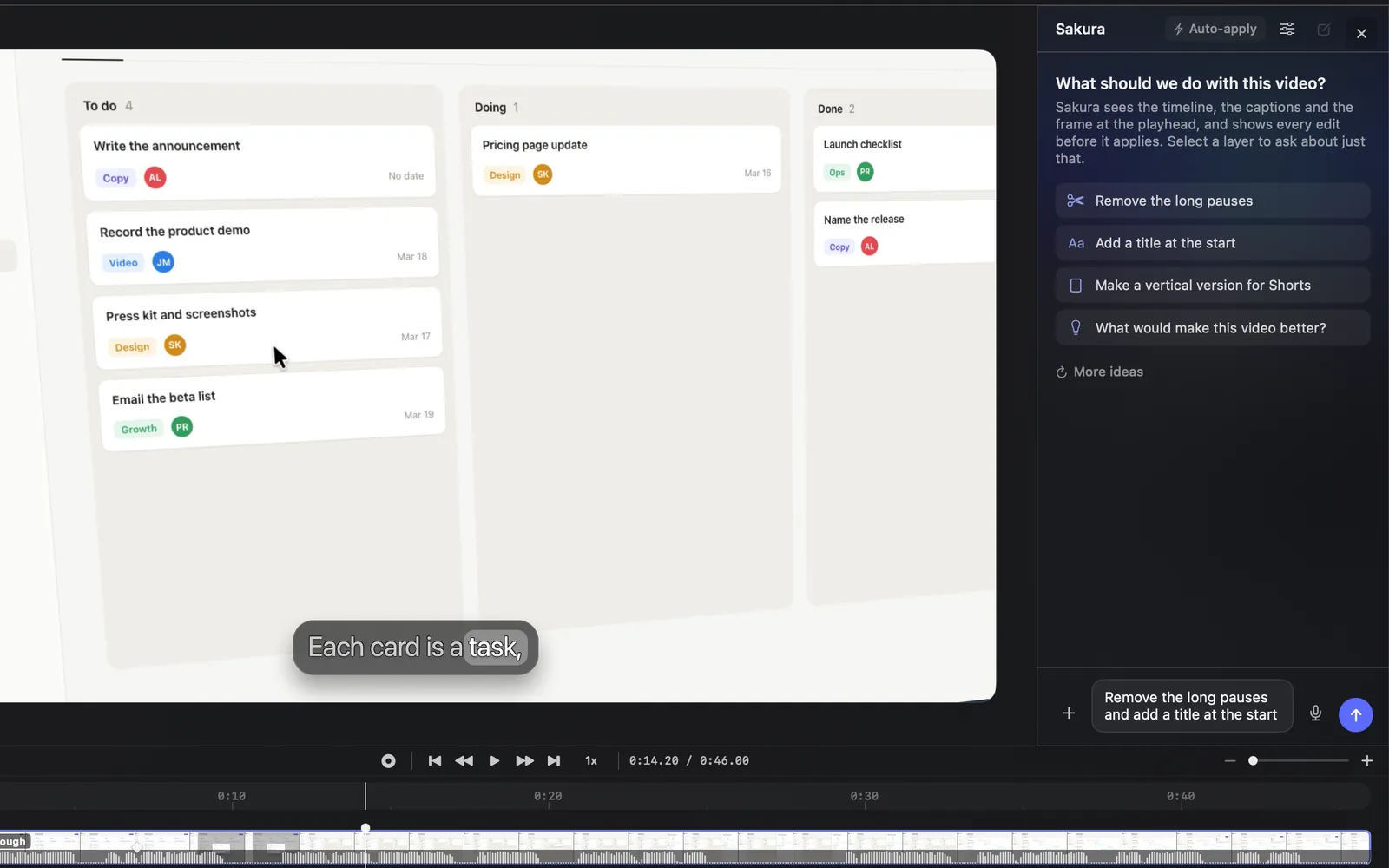This screenshot has height=868, width=1389.
Task: Expand More ideas suggestions
Action: click(1099, 372)
